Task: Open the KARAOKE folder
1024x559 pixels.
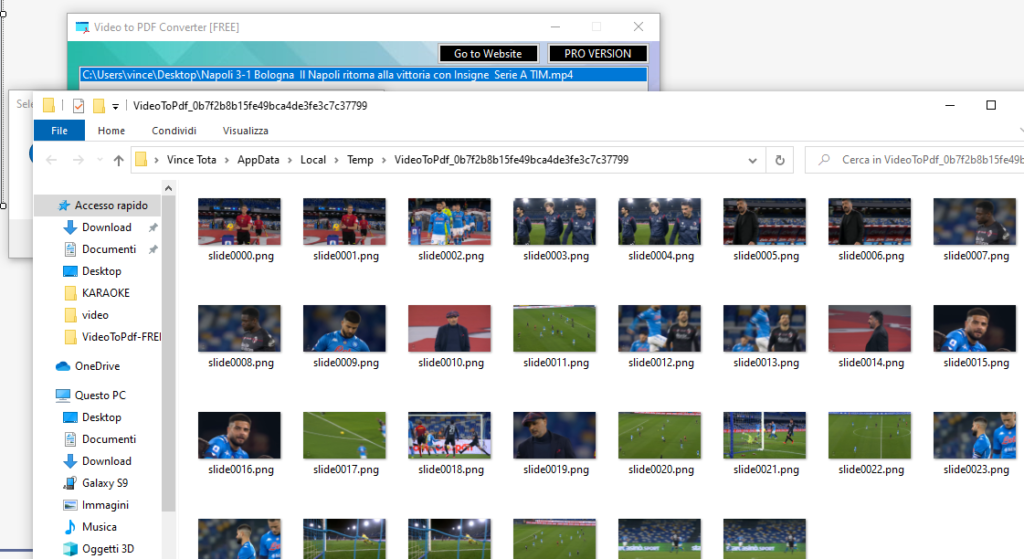Action: [105, 293]
